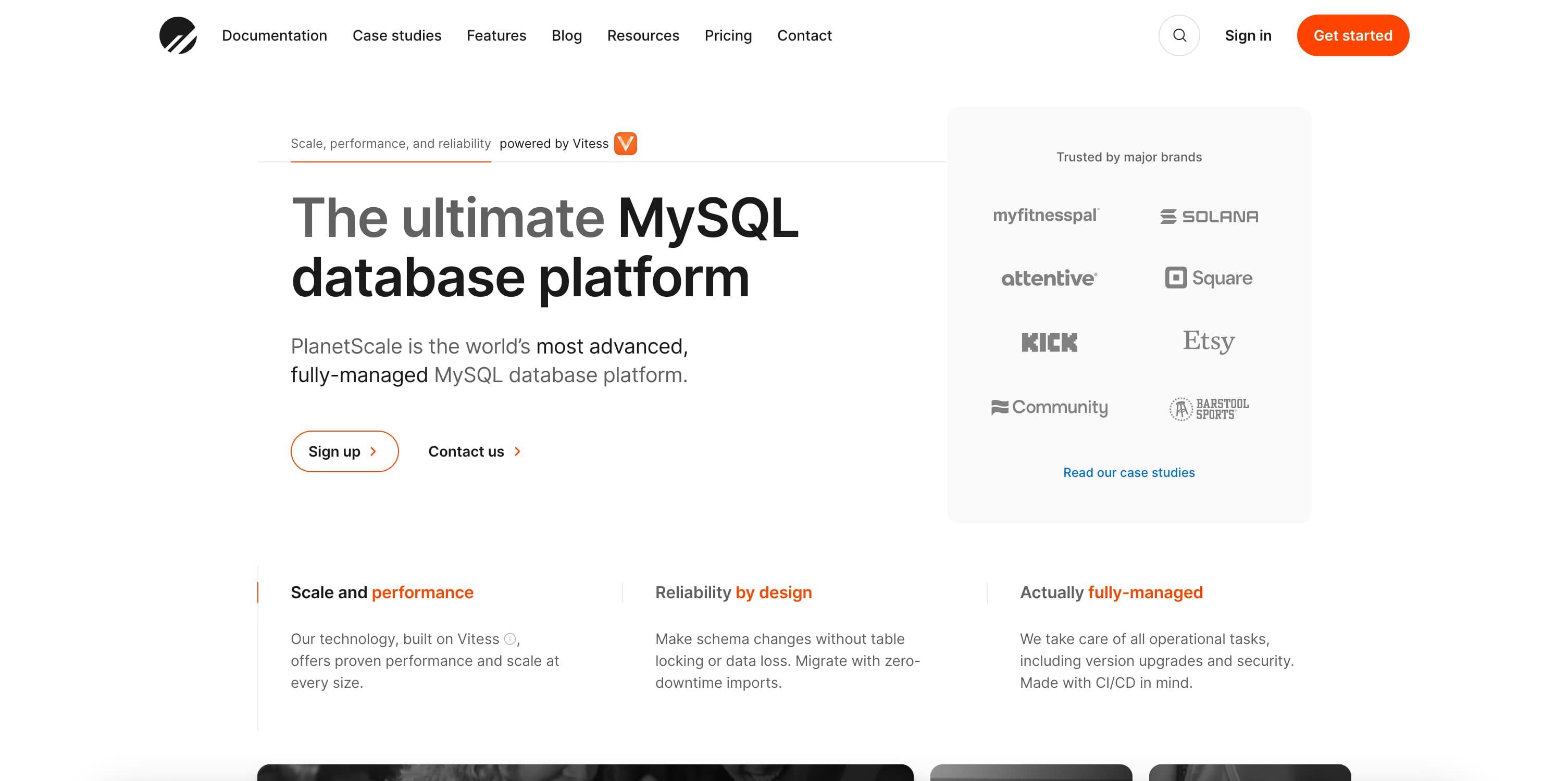Open Read our case studies link
Image resolution: width=1568 pixels, height=781 pixels.
point(1128,473)
